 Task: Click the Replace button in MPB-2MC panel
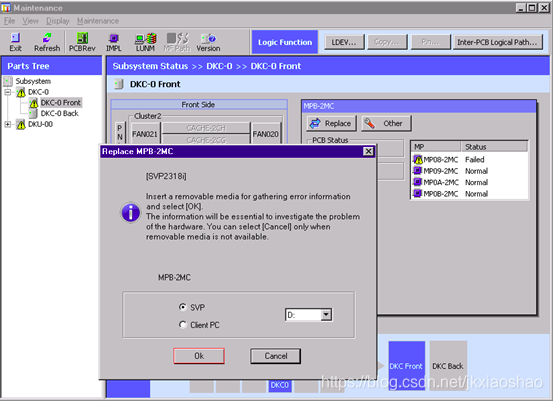(x=331, y=123)
